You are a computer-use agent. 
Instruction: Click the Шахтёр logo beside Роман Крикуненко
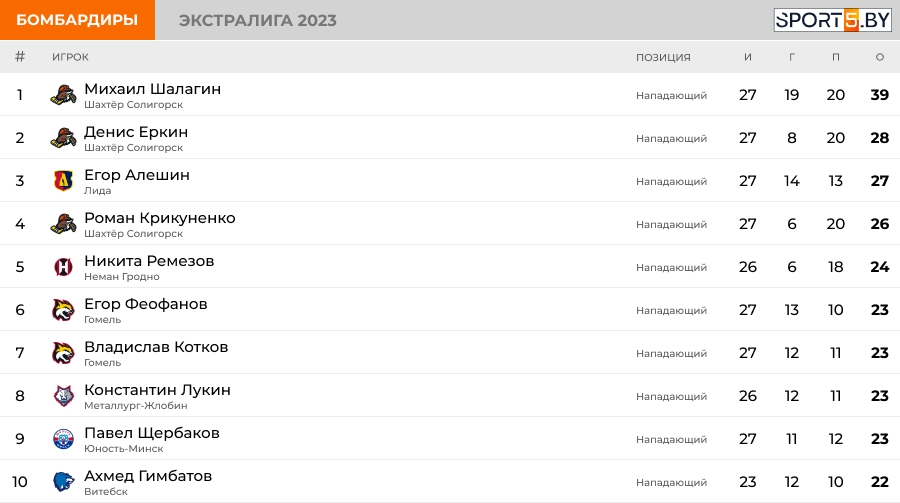pyautogui.click(x=63, y=224)
